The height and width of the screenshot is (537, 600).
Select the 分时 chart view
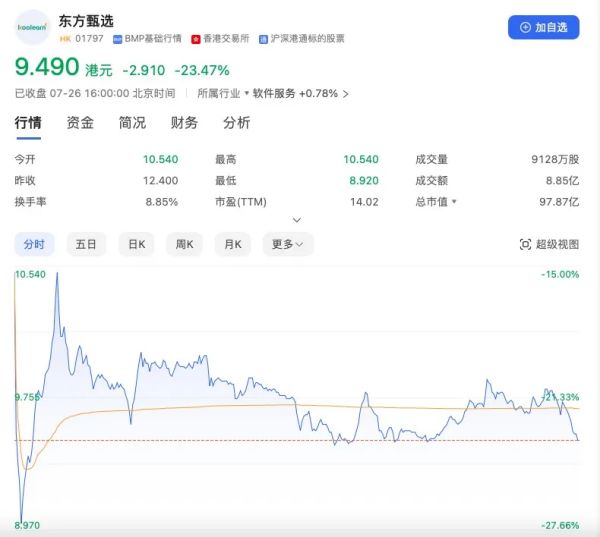(x=34, y=244)
